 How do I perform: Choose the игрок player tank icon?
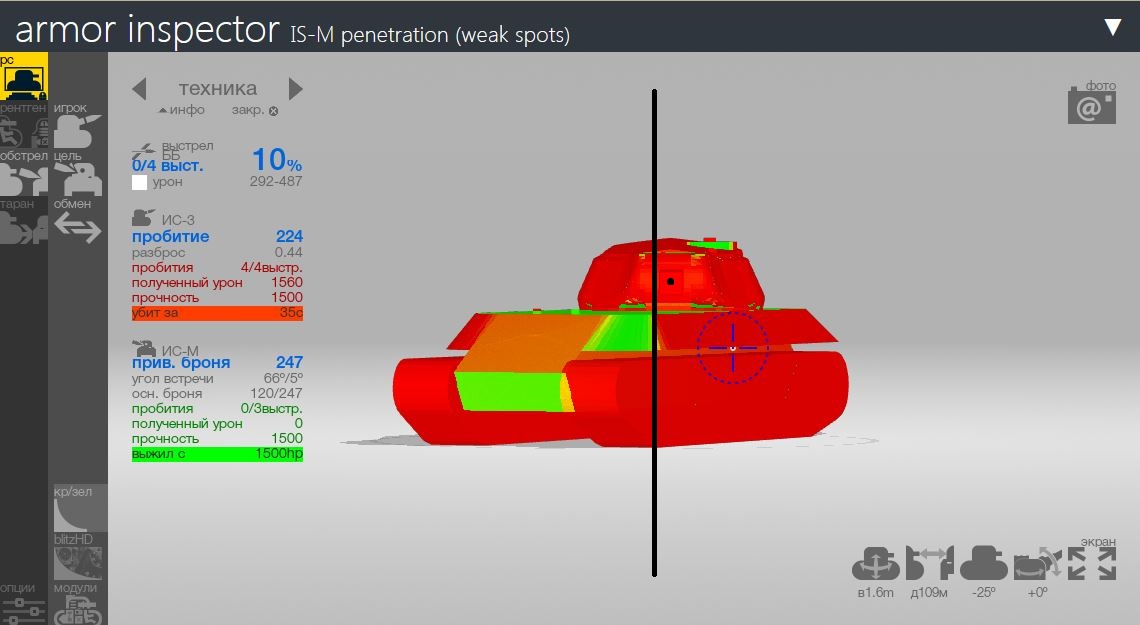coord(77,127)
